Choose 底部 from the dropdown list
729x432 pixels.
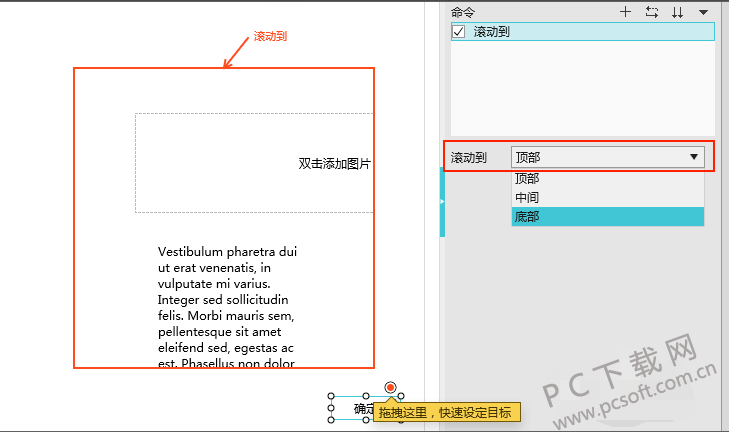(608, 217)
